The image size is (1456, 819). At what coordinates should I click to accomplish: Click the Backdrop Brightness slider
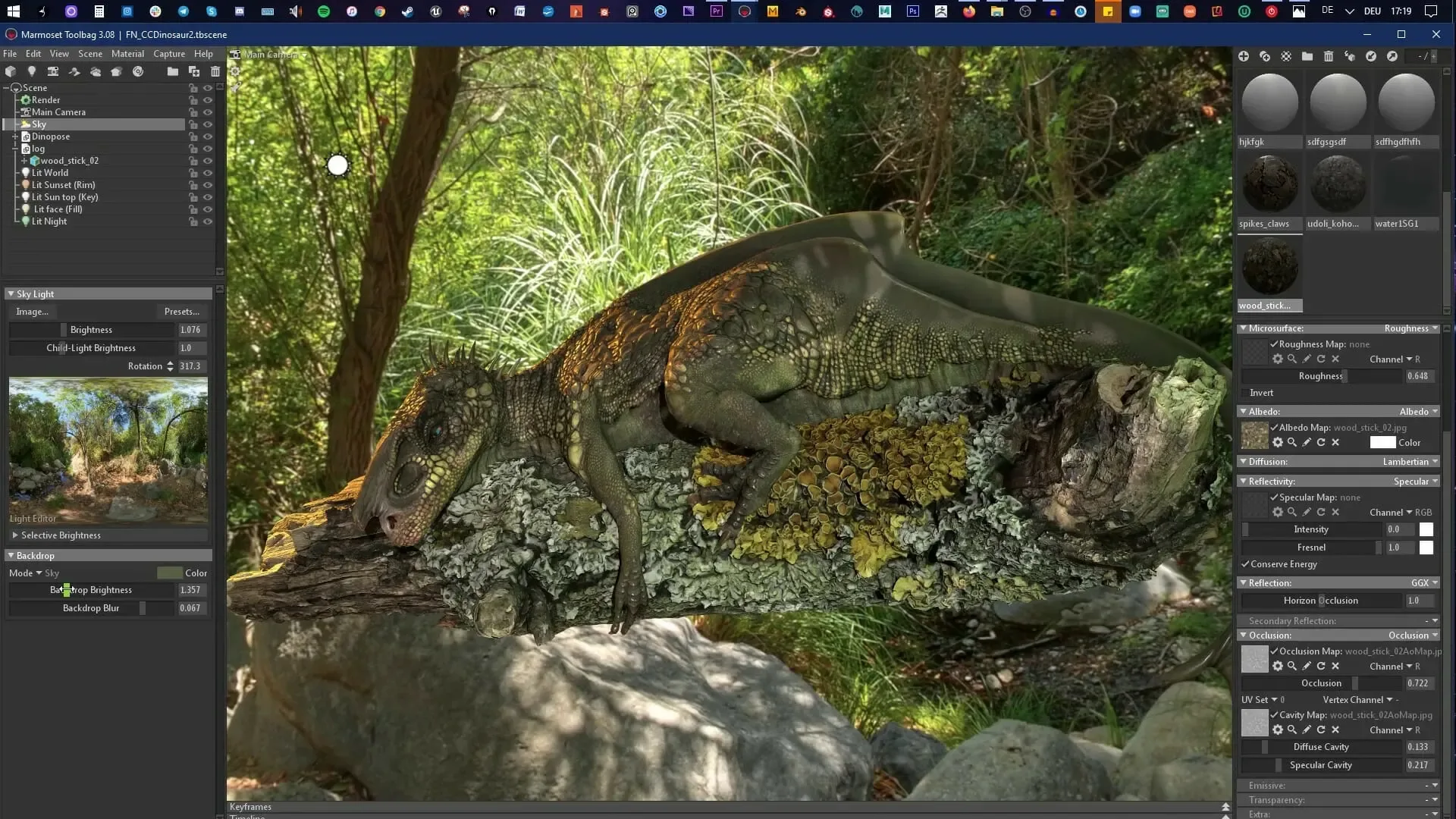click(x=91, y=590)
